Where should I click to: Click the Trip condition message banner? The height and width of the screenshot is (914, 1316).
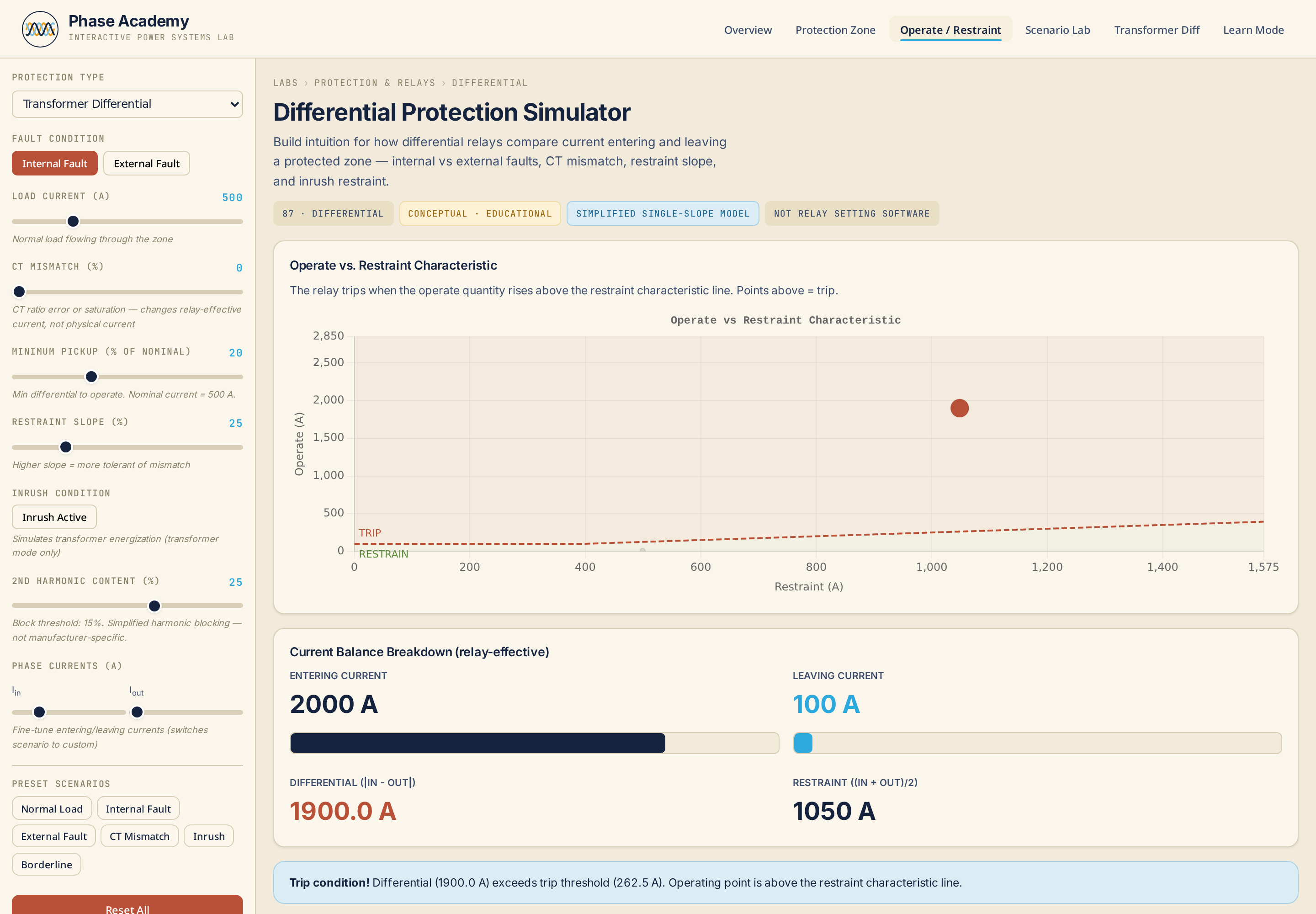[x=785, y=882]
